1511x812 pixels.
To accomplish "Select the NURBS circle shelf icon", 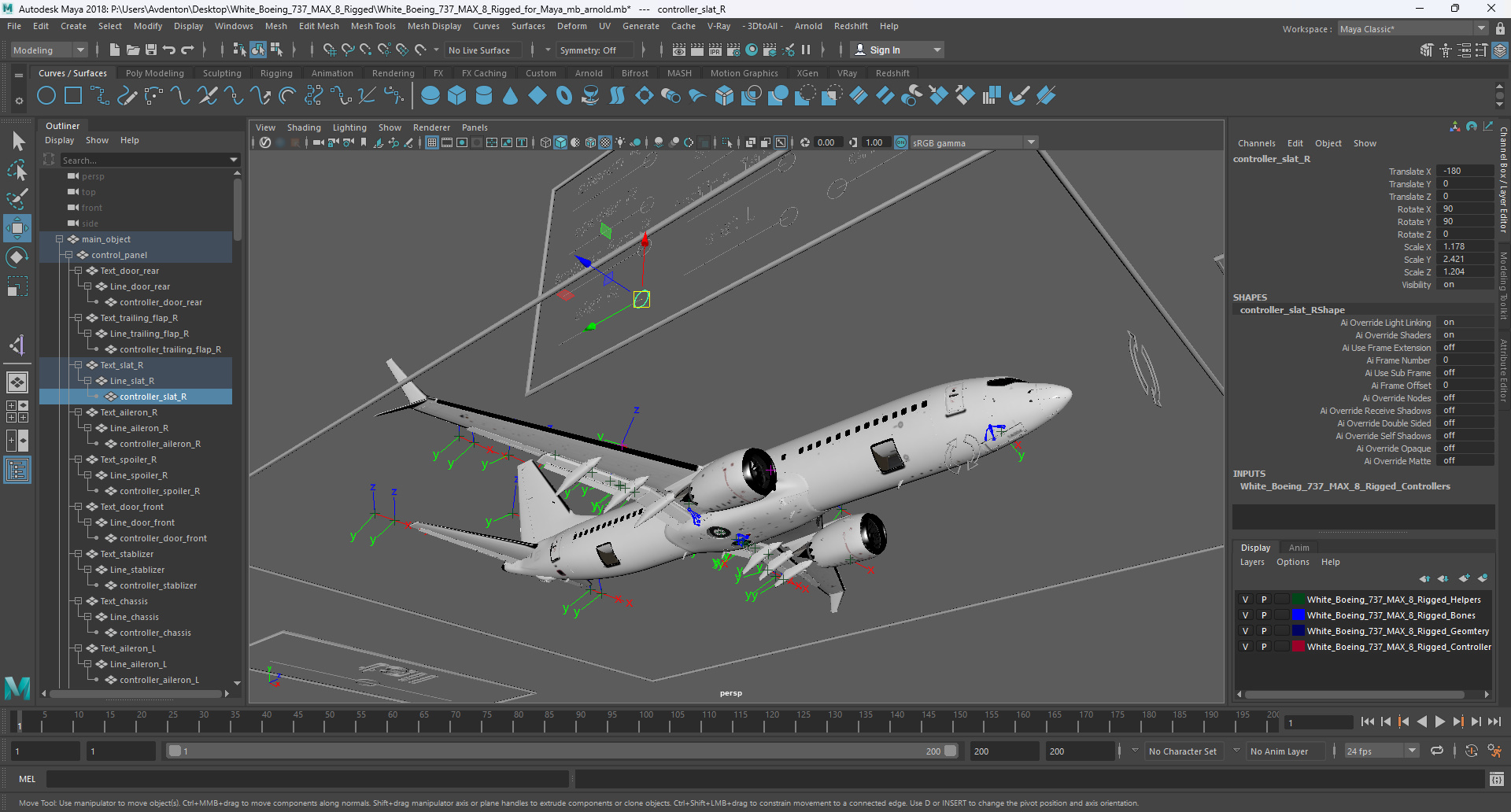I will [46, 96].
